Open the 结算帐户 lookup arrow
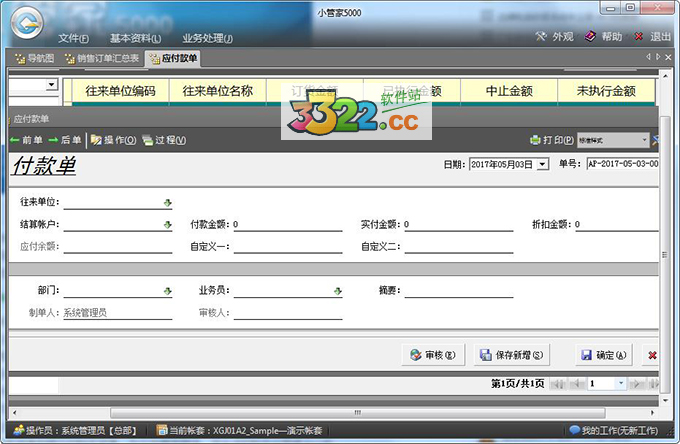 (167, 225)
